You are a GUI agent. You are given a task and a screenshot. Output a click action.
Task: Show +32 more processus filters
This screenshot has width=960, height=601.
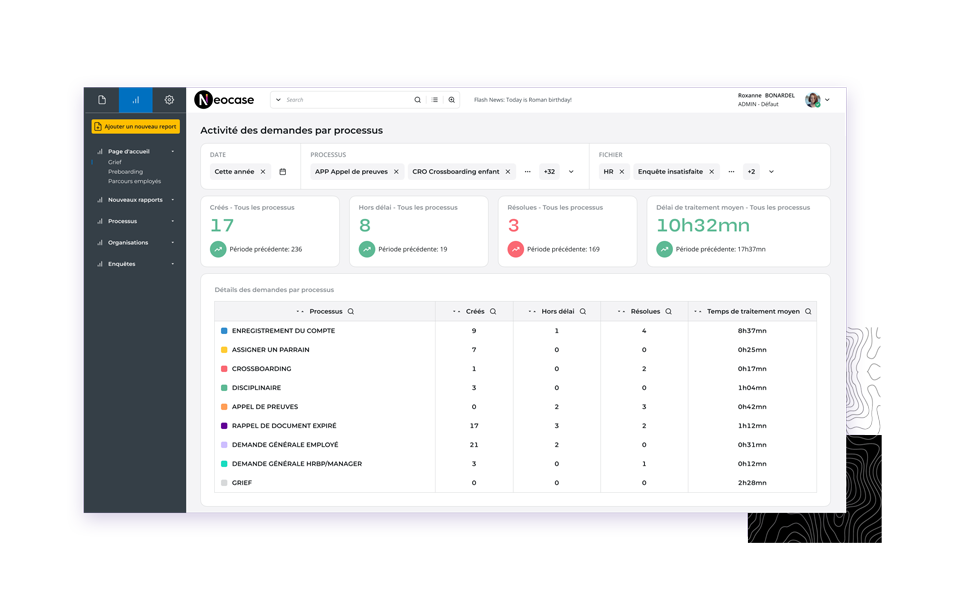(x=550, y=172)
